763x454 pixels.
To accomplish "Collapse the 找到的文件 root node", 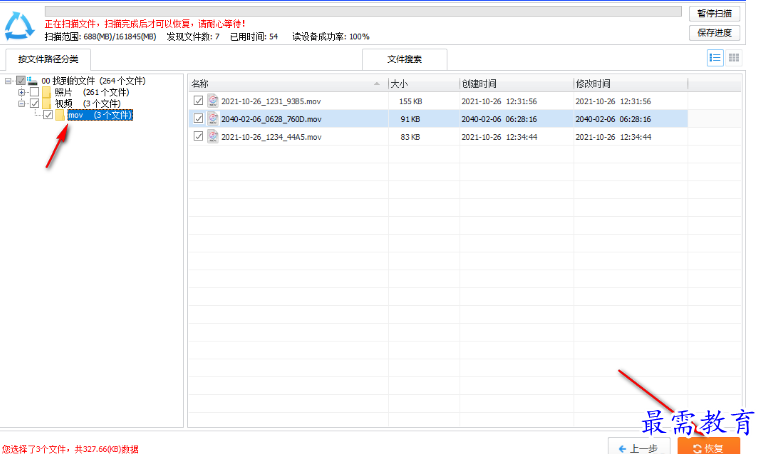I will coord(9,81).
